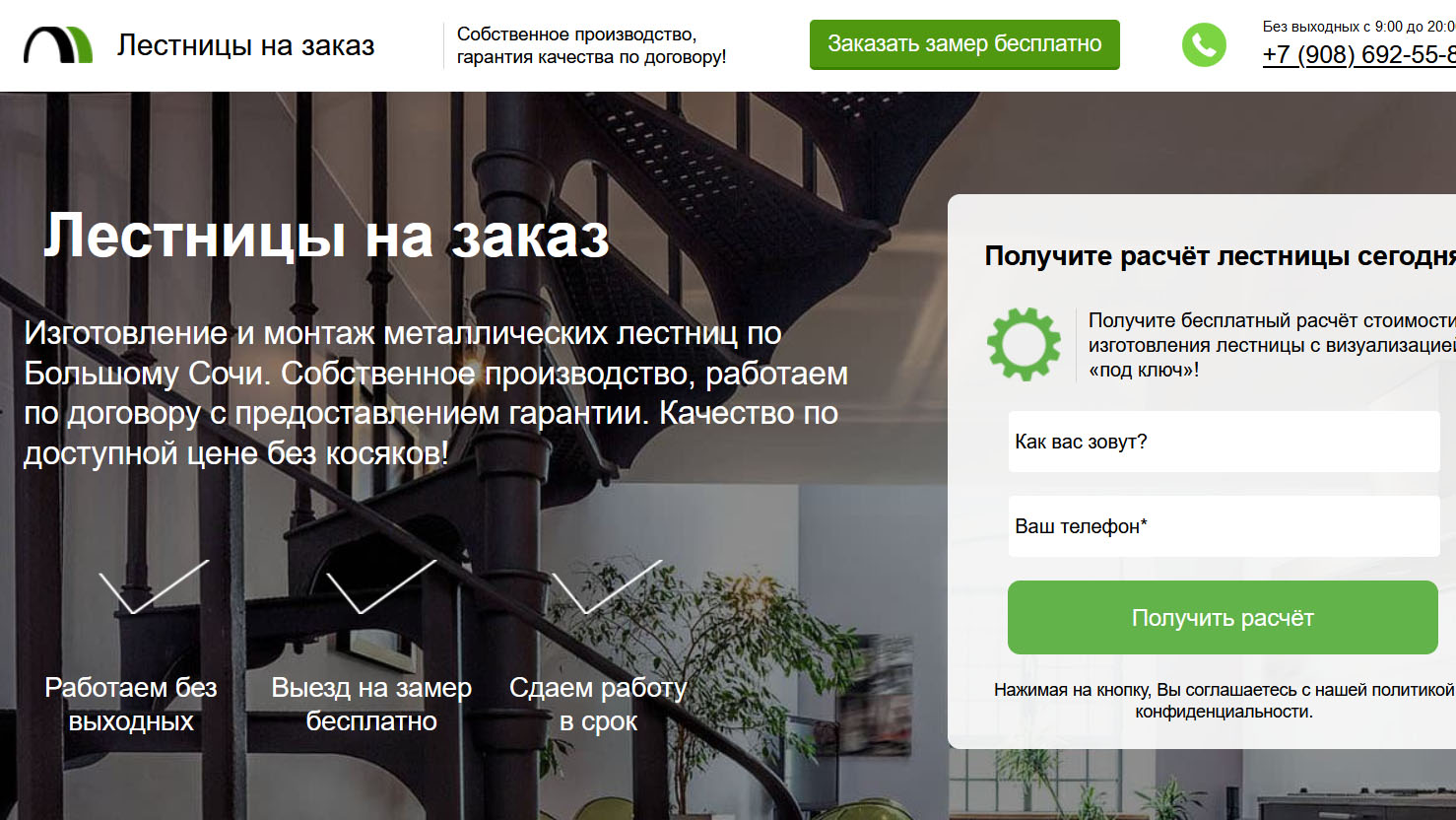
Task: Click the large "Лестницы на заказ" hero heading
Action: pos(326,236)
